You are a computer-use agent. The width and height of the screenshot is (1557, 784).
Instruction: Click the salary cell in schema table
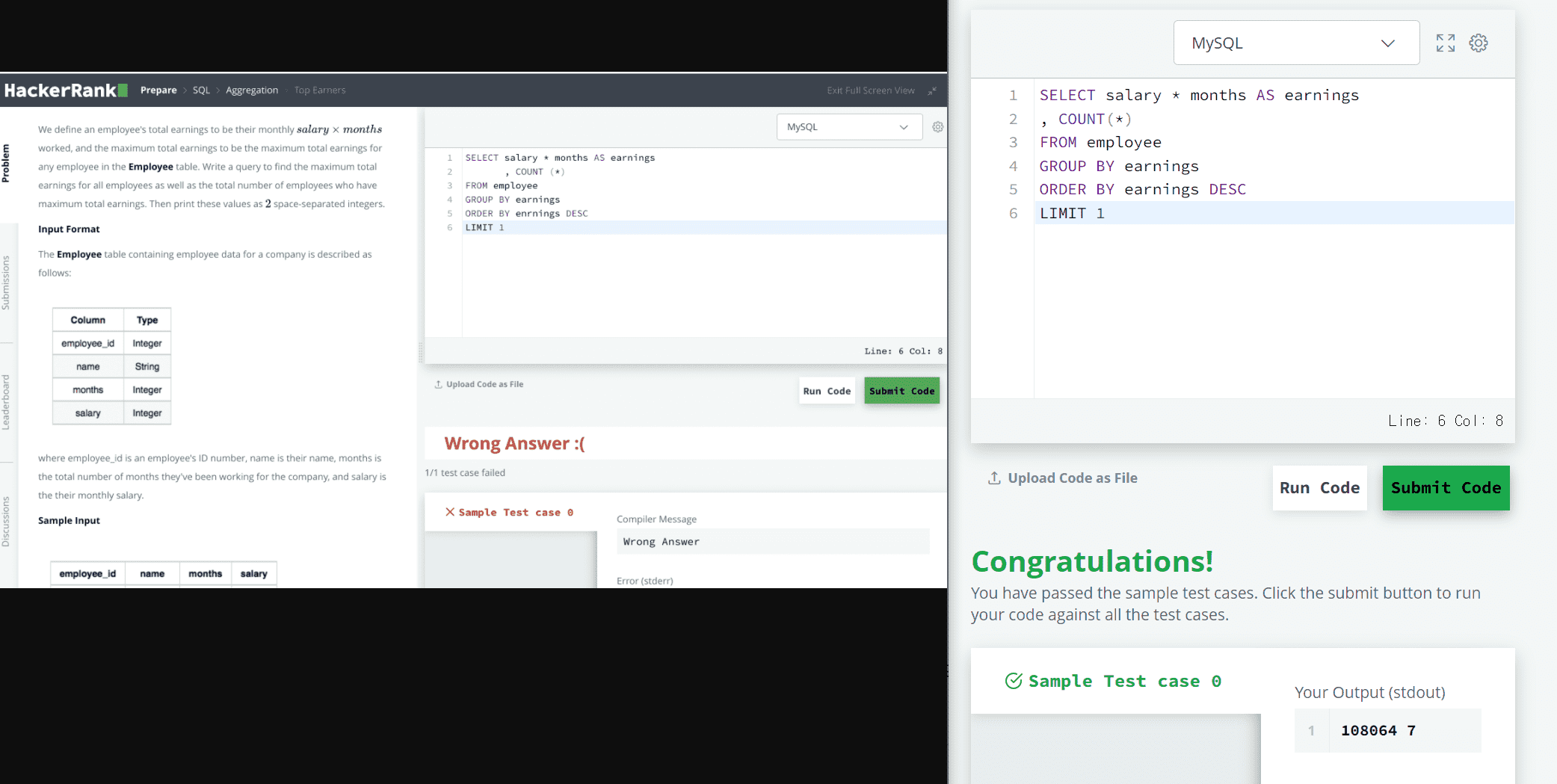click(x=87, y=413)
